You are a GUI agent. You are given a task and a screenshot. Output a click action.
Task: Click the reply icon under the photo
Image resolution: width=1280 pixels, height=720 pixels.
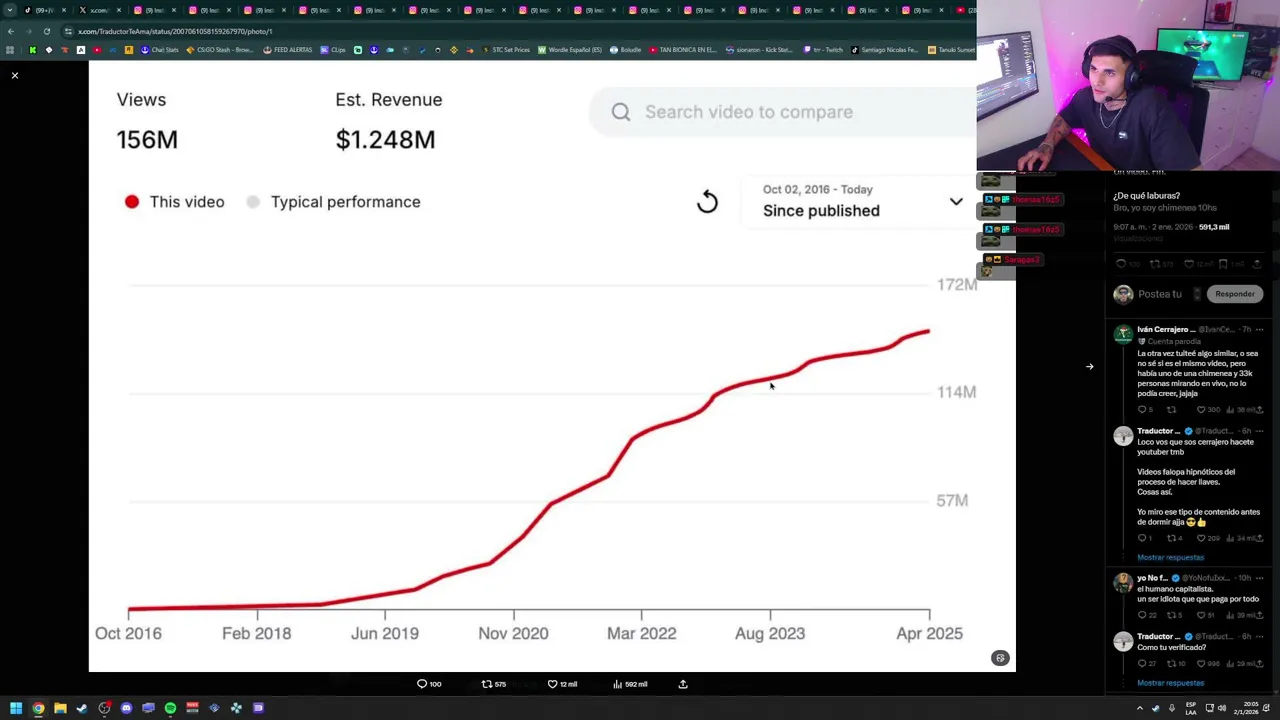422,684
